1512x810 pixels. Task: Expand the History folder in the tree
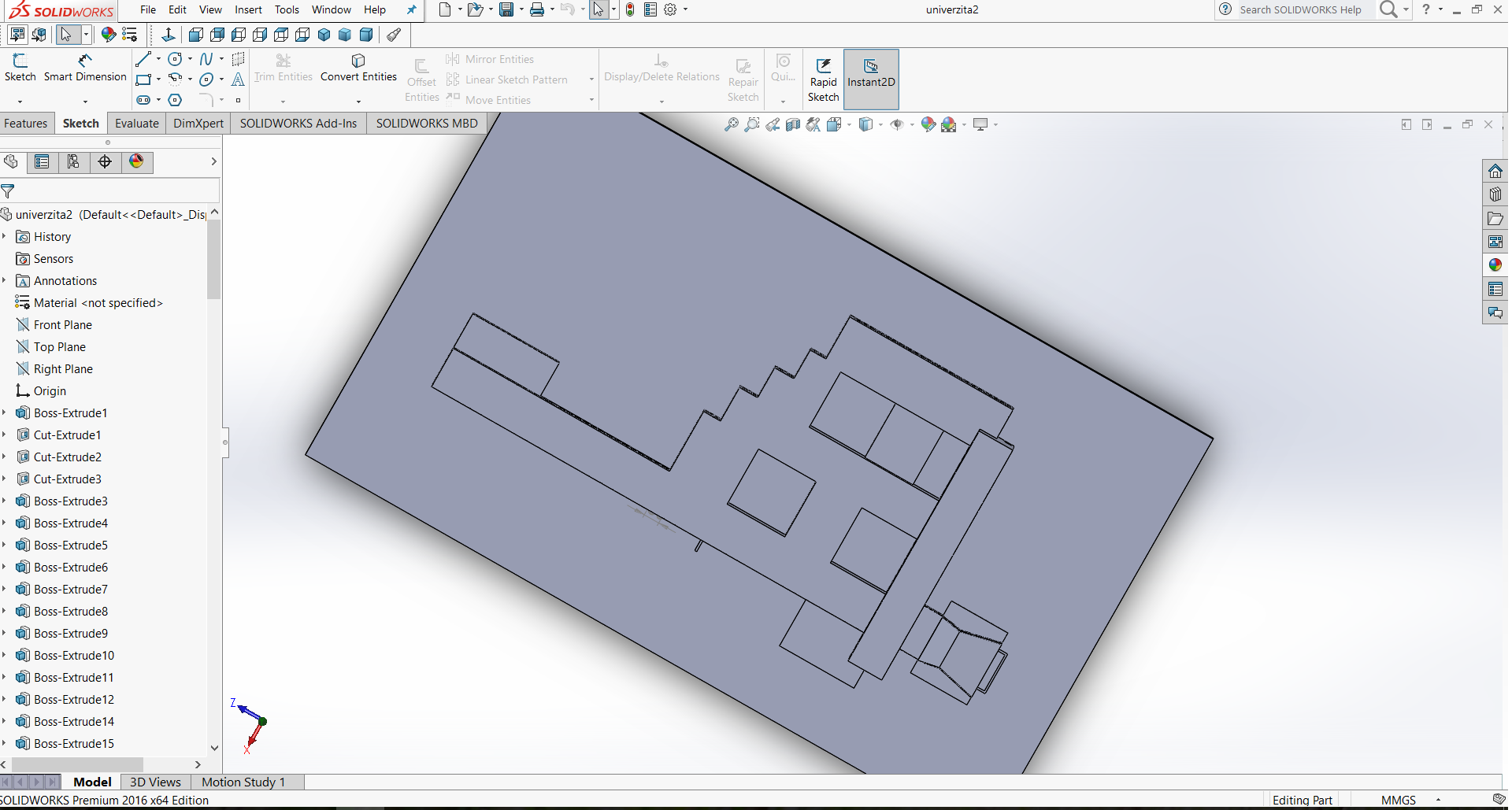[5, 236]
